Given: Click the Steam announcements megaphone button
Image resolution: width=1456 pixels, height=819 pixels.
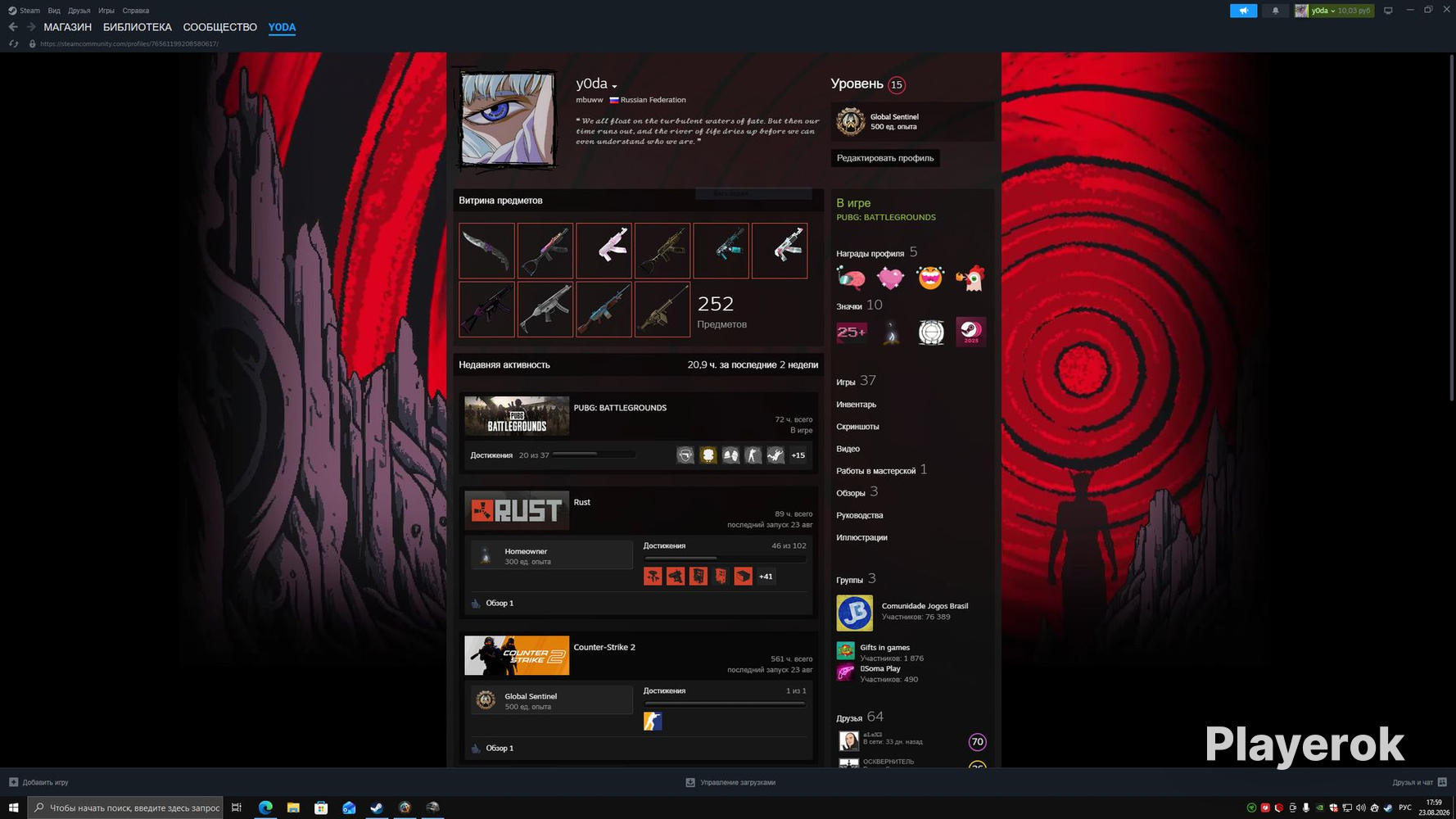Looking at the screenshot, I should click(1243, 11).
